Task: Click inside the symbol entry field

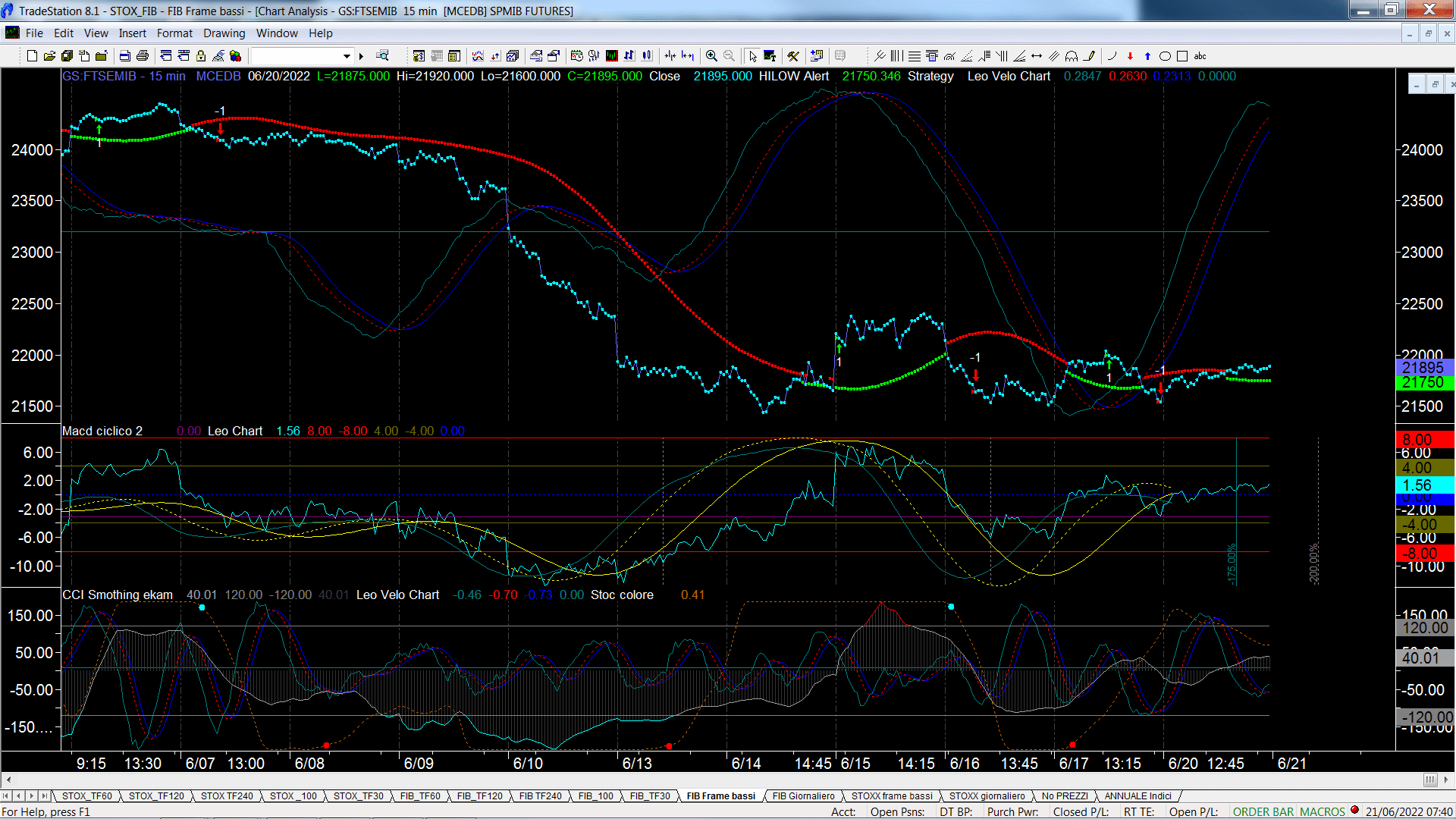Action: click(296, 56)
